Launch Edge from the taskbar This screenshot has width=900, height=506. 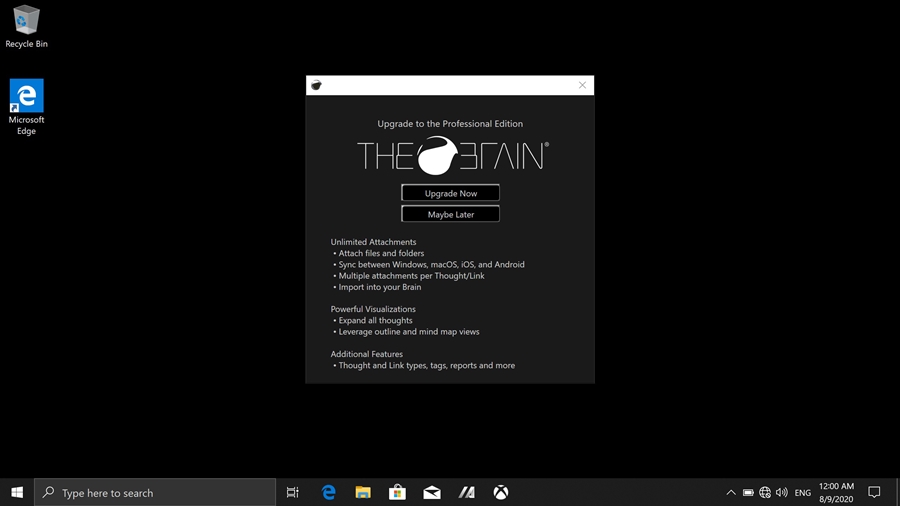(x=328, y=492)
